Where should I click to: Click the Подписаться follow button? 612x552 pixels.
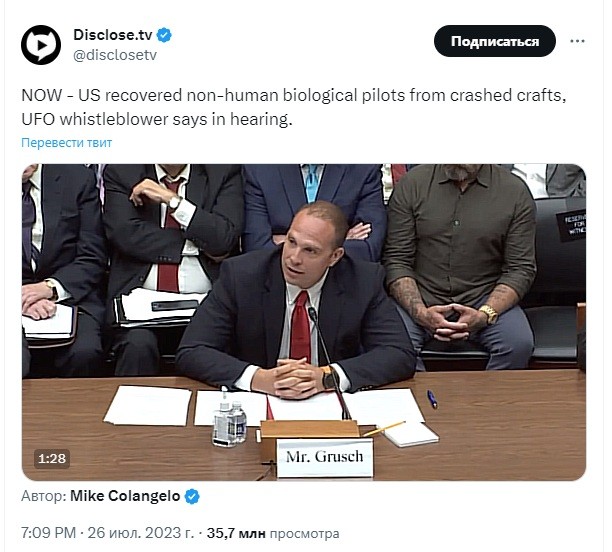[x=495, y=41]
